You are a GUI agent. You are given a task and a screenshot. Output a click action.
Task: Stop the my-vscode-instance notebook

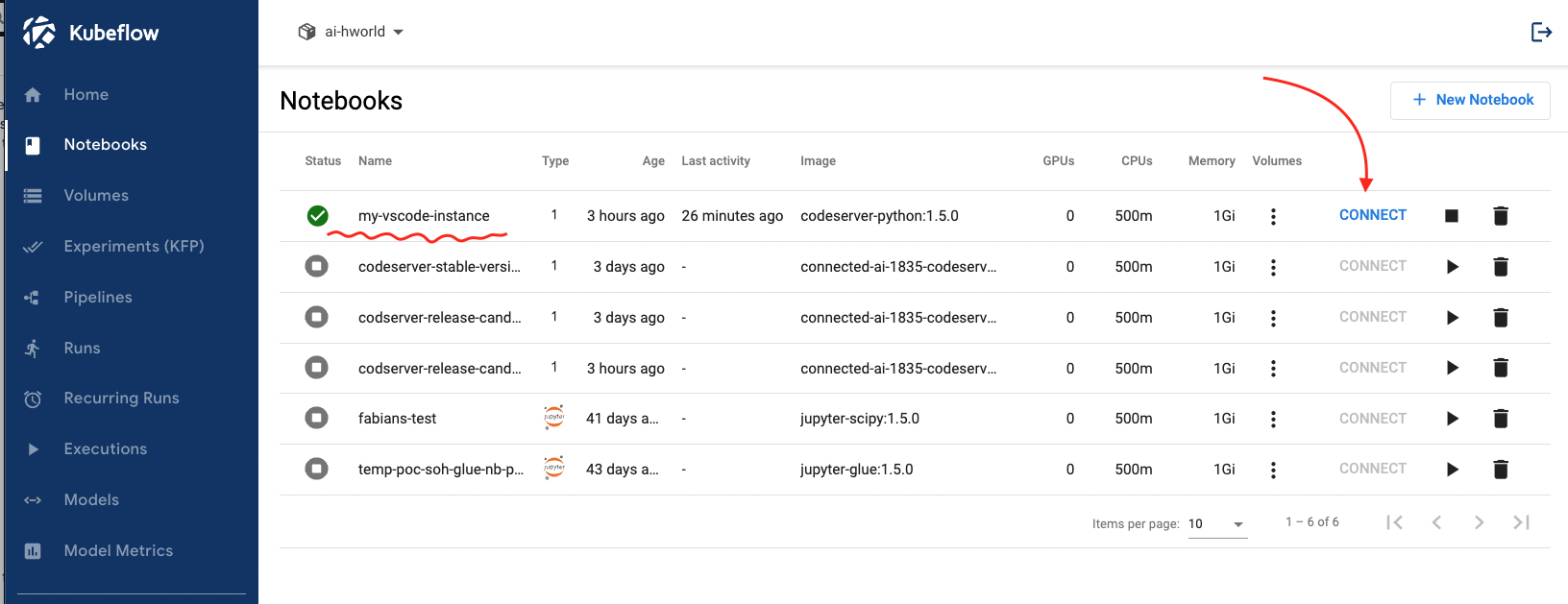(1452, 216)
